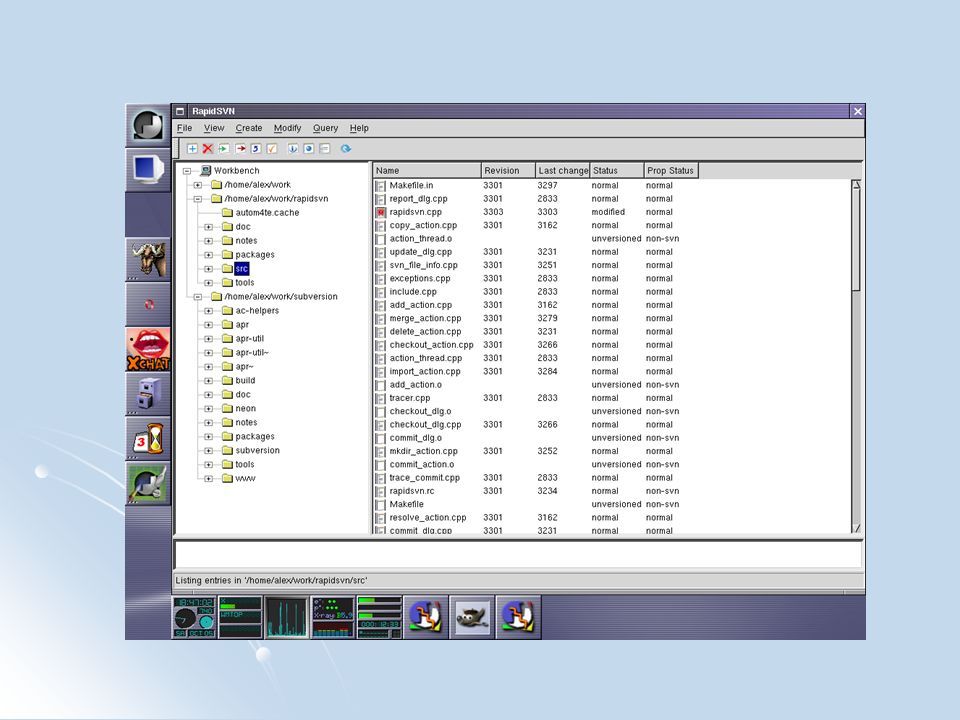This screenshot has width=960, height=720.
Task: Select the file action_thread.o
Action: [x=421, y=239]
